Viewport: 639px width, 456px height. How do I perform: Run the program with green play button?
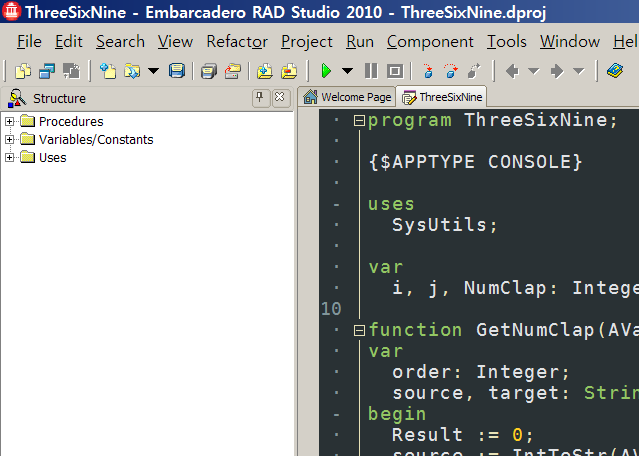[x=326, y=71]
